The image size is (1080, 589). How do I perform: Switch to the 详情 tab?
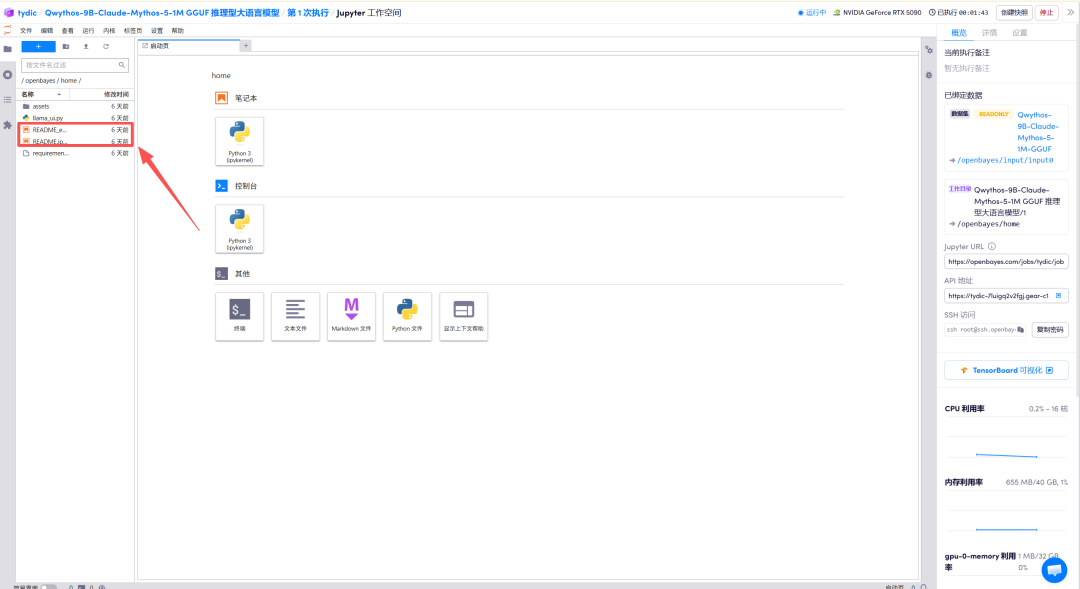pos(989,32)
